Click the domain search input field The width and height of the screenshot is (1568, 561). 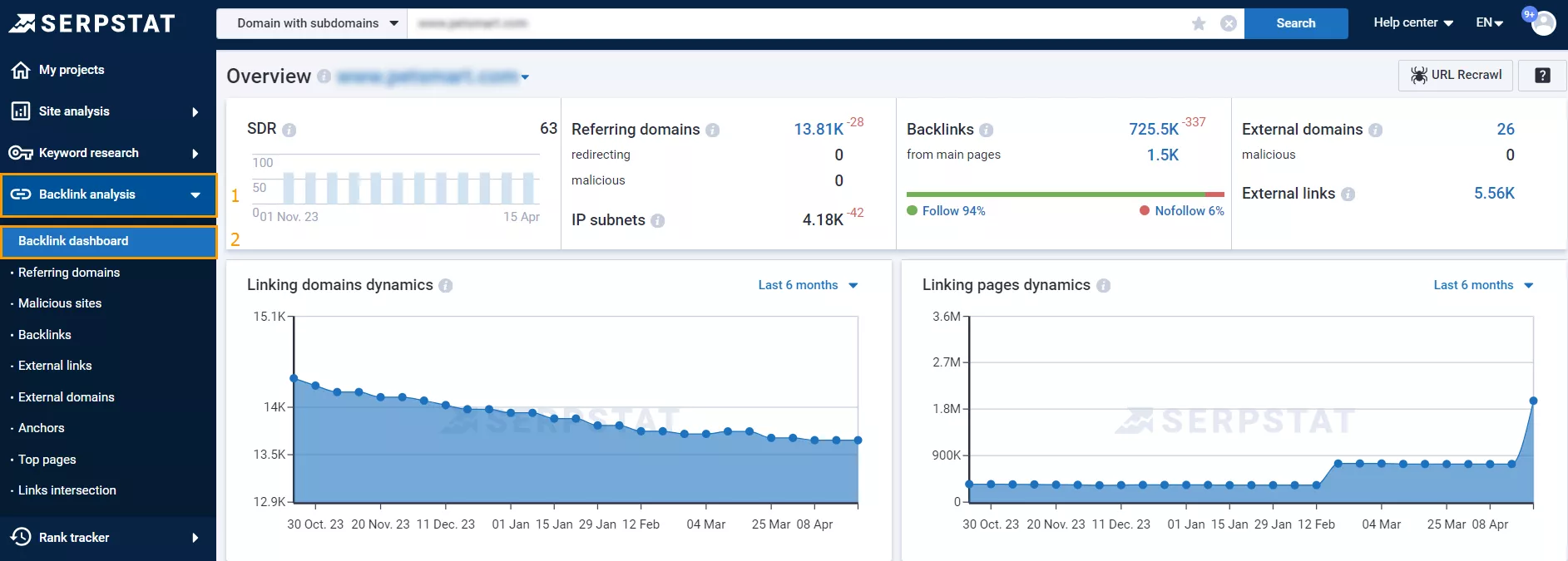tap(799, 23)
